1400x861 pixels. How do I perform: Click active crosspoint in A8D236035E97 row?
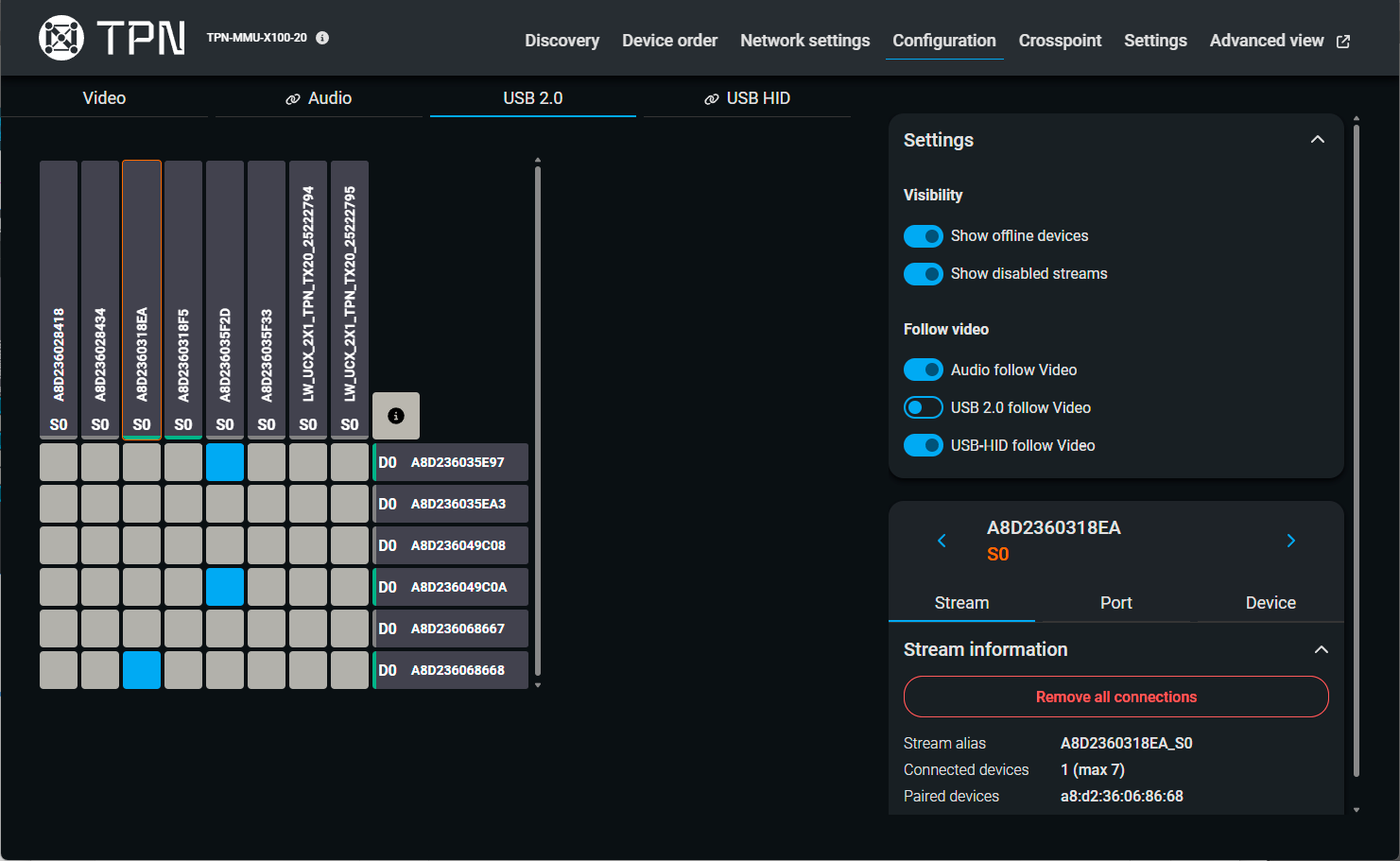[225, 462]
